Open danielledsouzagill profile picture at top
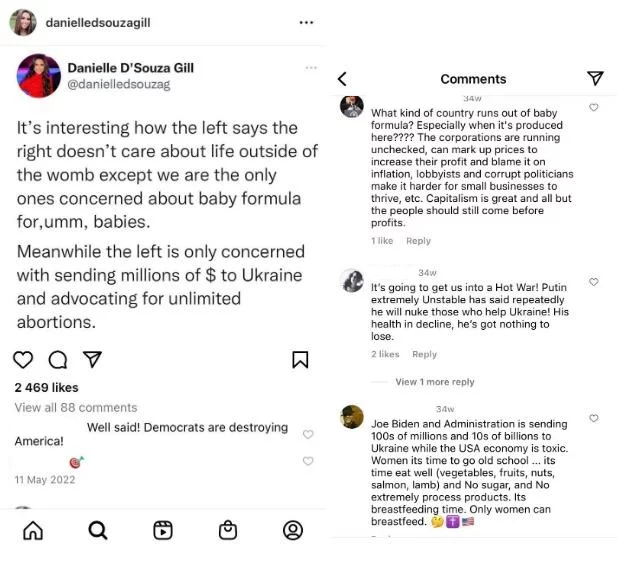This screenshot has height=566, width=618. pos(23,22)
